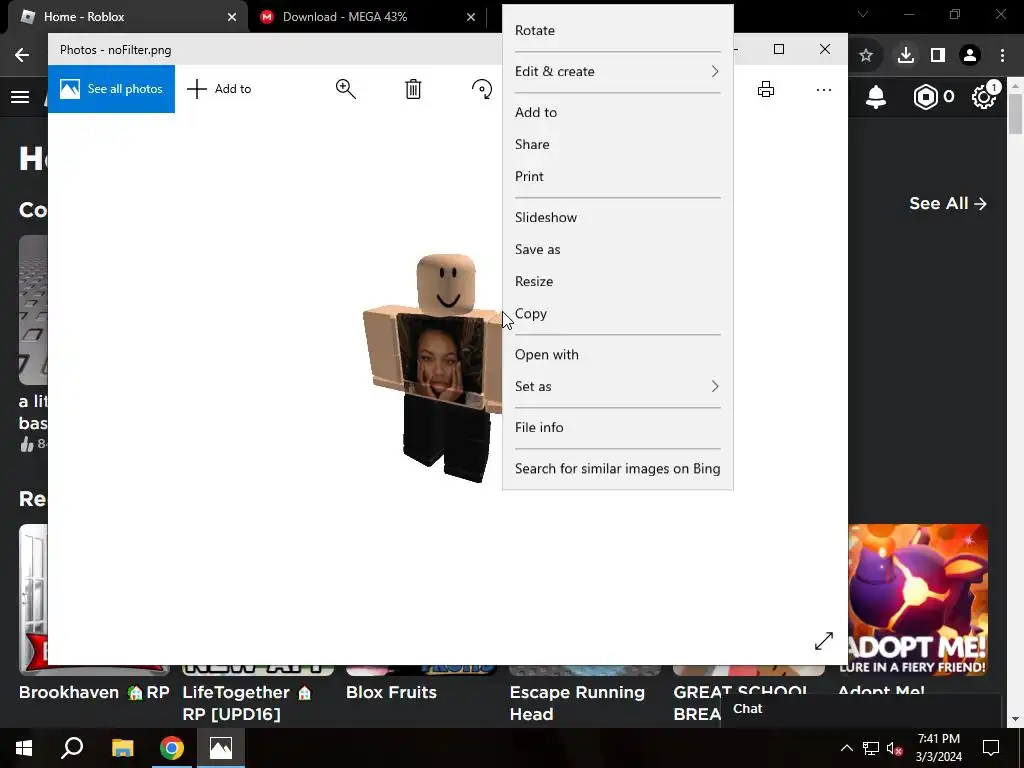Select Copy in context menu
The height and width of the screenshot is (768, 1024).
[x=617, y=313]
